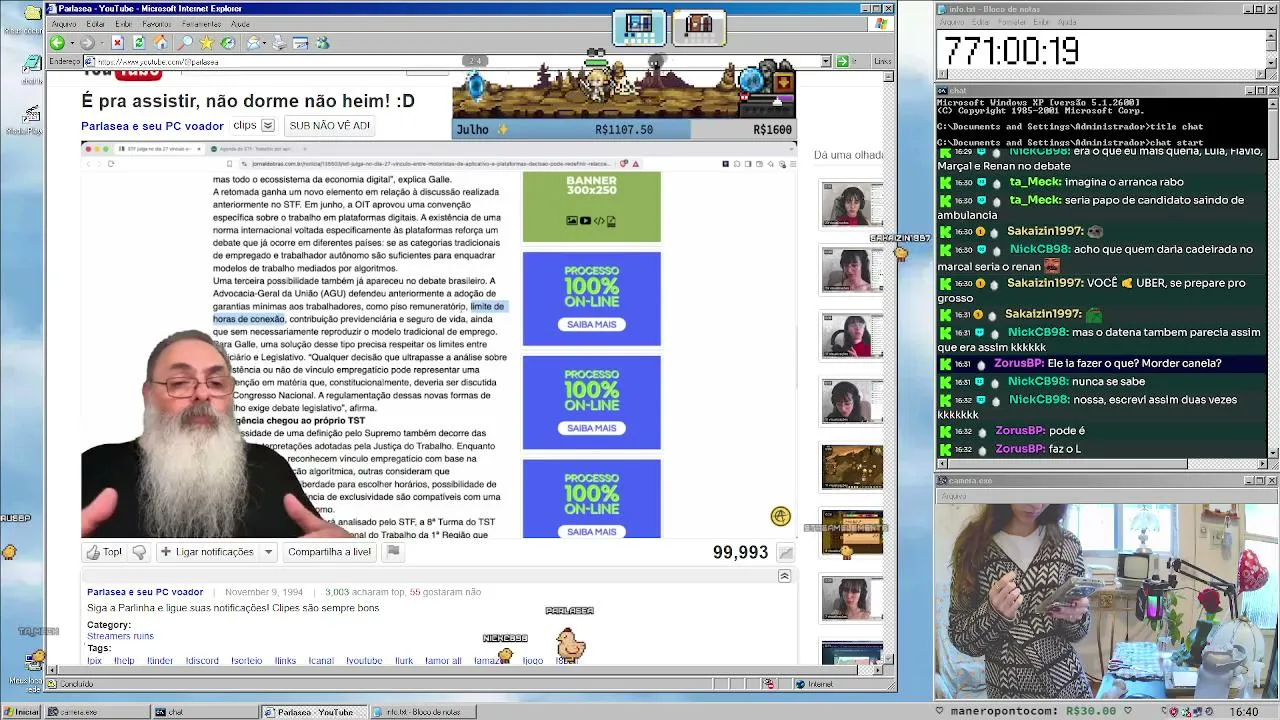
Task: Click the !sorteio tag link
Action: coord(246,661)
